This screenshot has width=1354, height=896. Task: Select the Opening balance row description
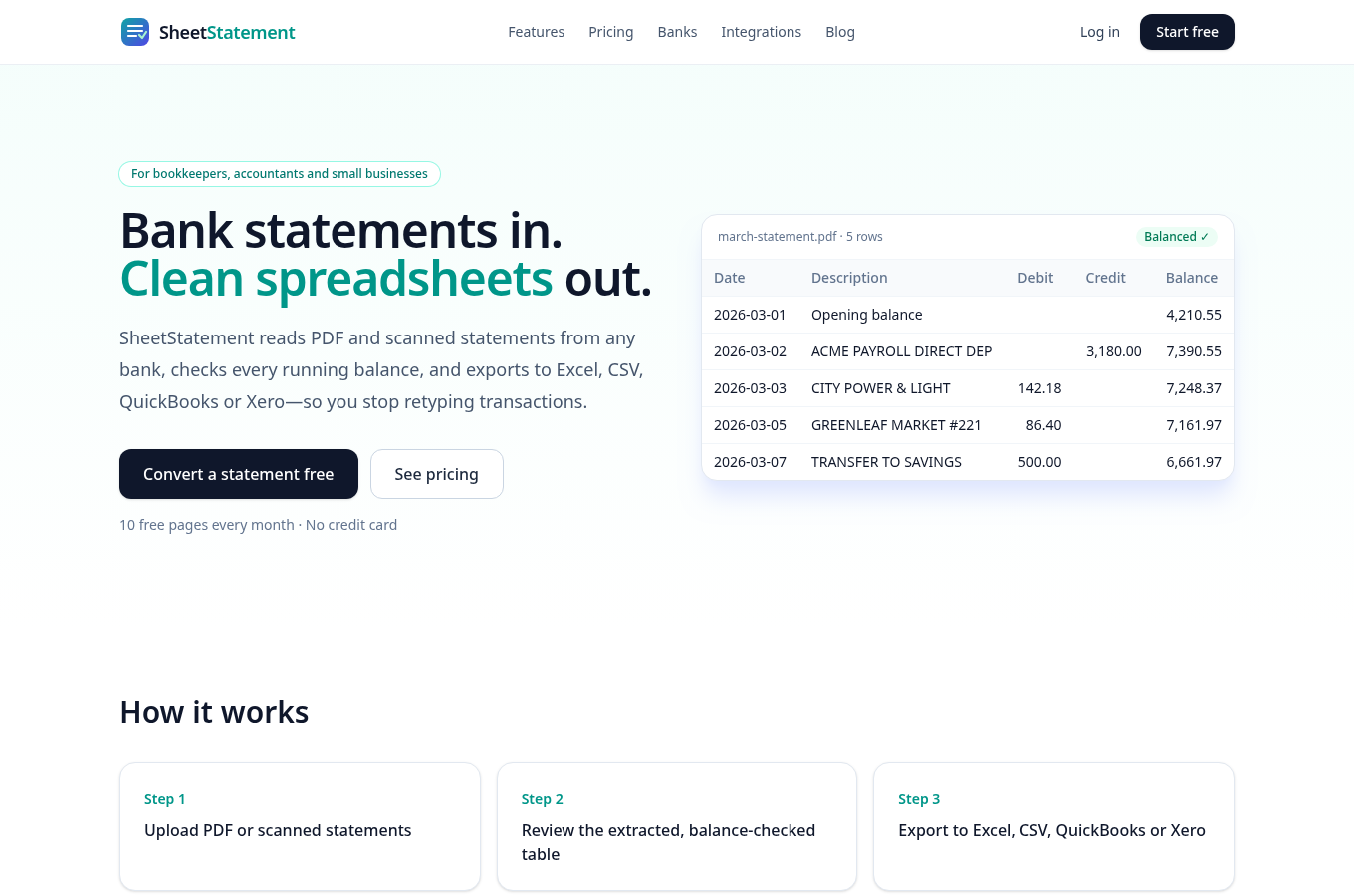[866, 315]
